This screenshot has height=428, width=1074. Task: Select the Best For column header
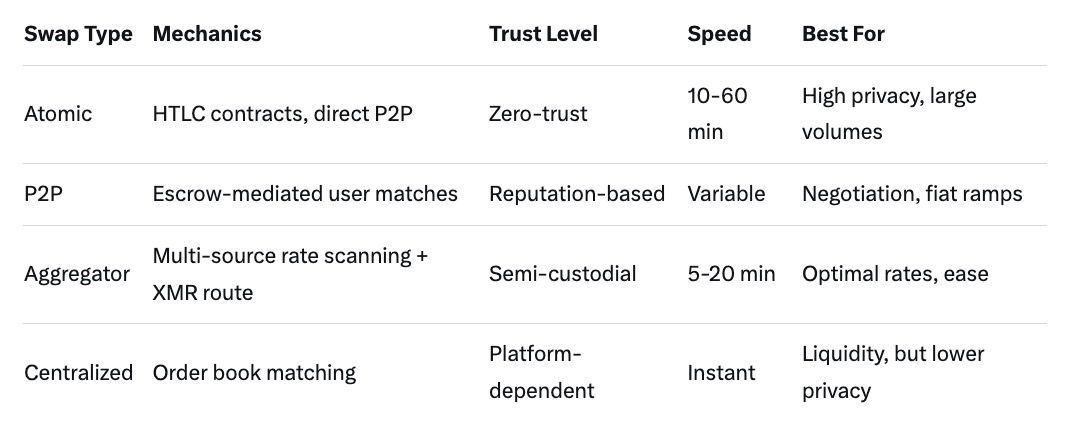click(x=843, y=34)
